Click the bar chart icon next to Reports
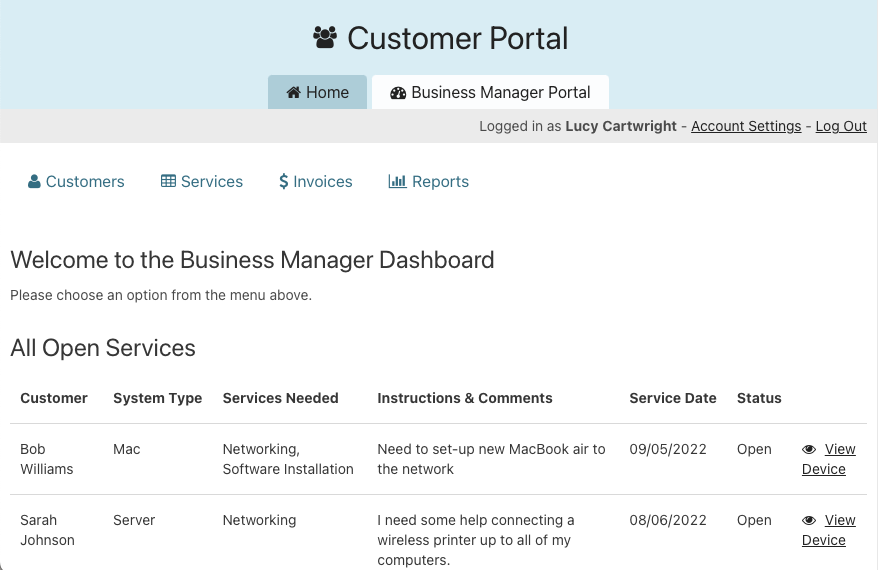Image resolution: width=878 pixels, height=570 pixels. [397, 182]
